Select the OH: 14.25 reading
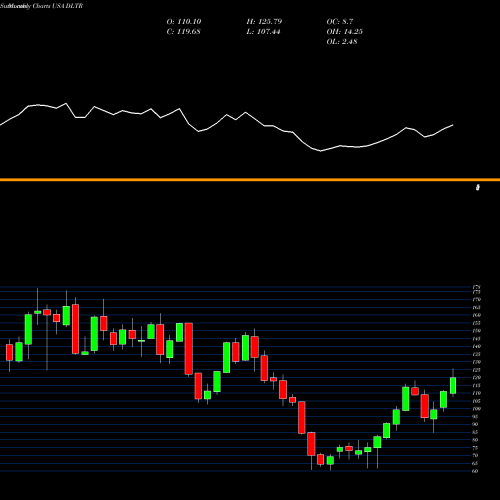500x500 pixels. pos(345,31)
